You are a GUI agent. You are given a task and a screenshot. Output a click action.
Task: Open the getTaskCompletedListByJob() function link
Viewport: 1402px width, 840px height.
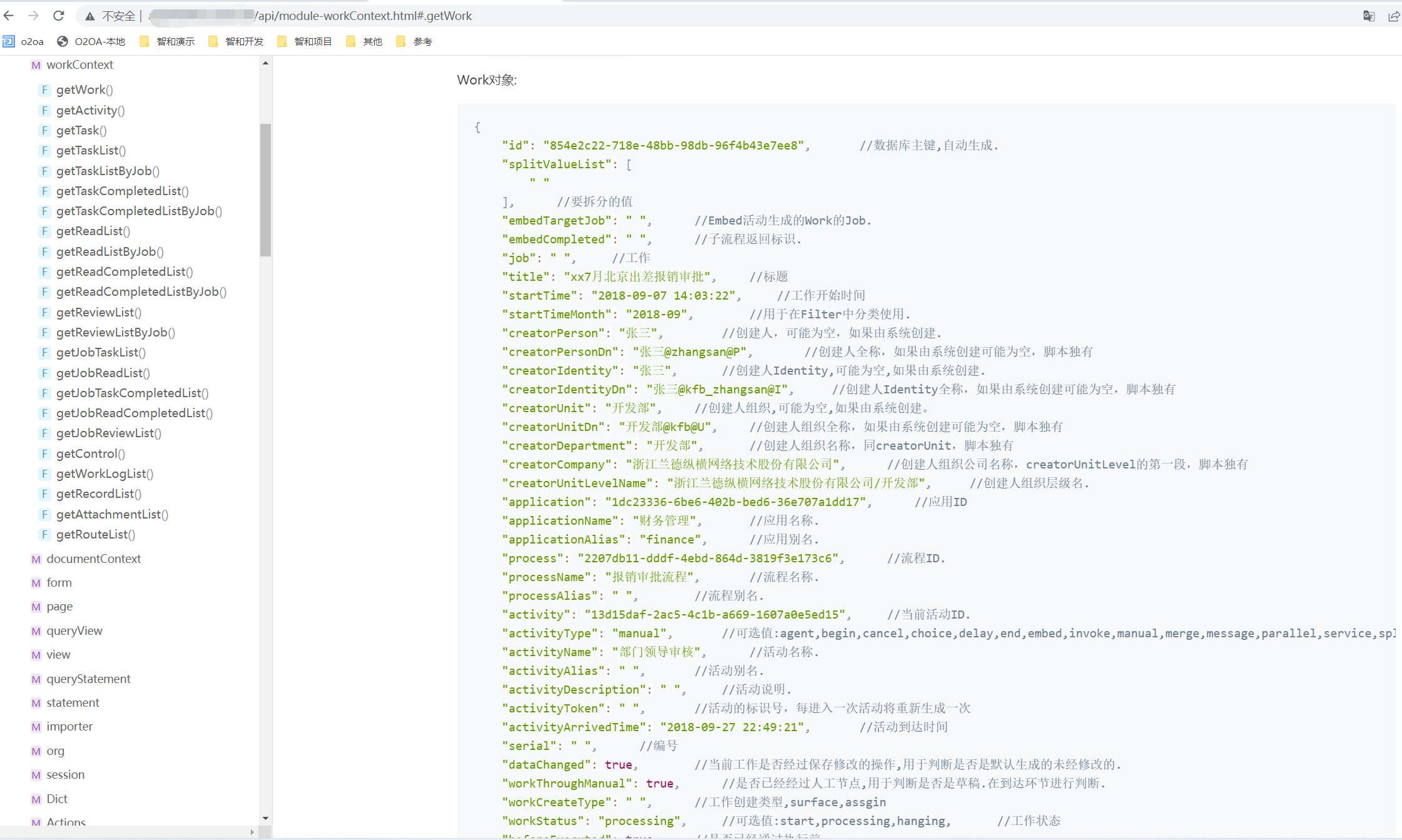(x=139, y=211)
